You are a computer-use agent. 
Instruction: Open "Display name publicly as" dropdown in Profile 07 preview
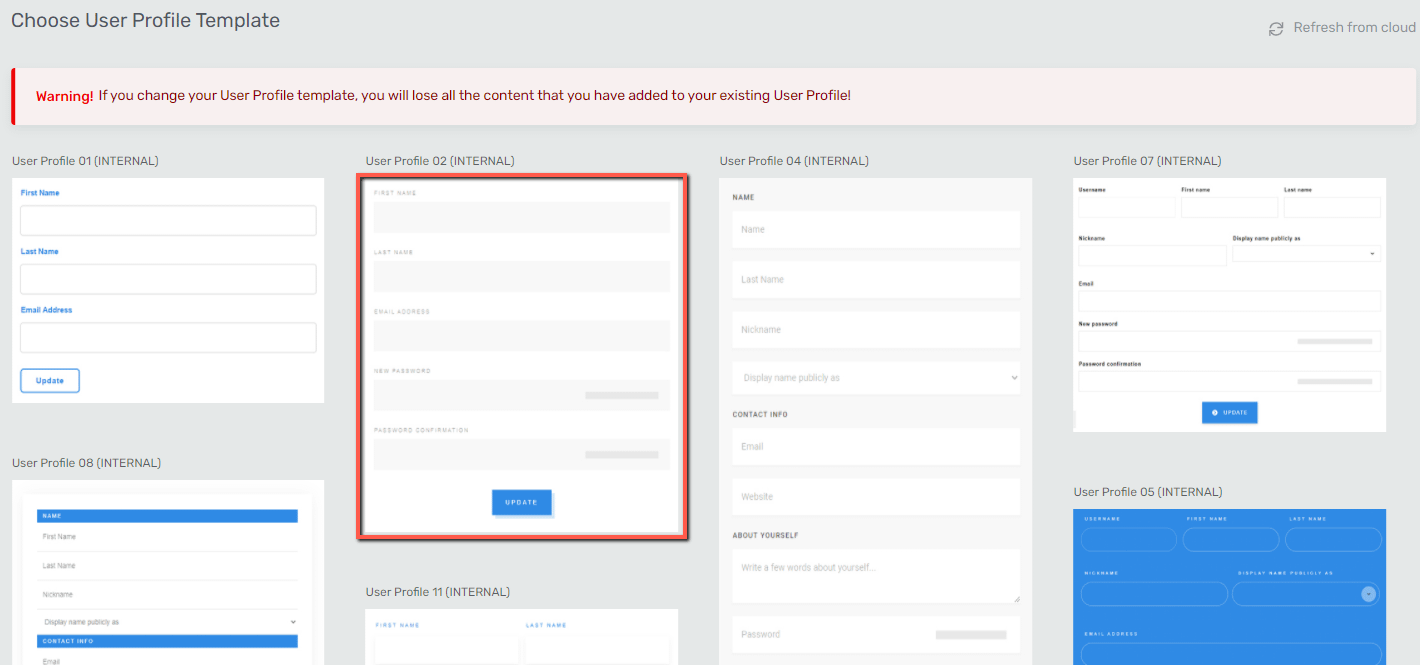[x=1306, y=254]
